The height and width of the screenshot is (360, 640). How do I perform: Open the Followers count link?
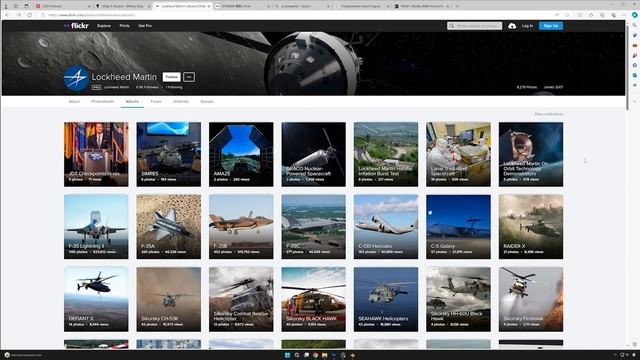click(147, 87)
